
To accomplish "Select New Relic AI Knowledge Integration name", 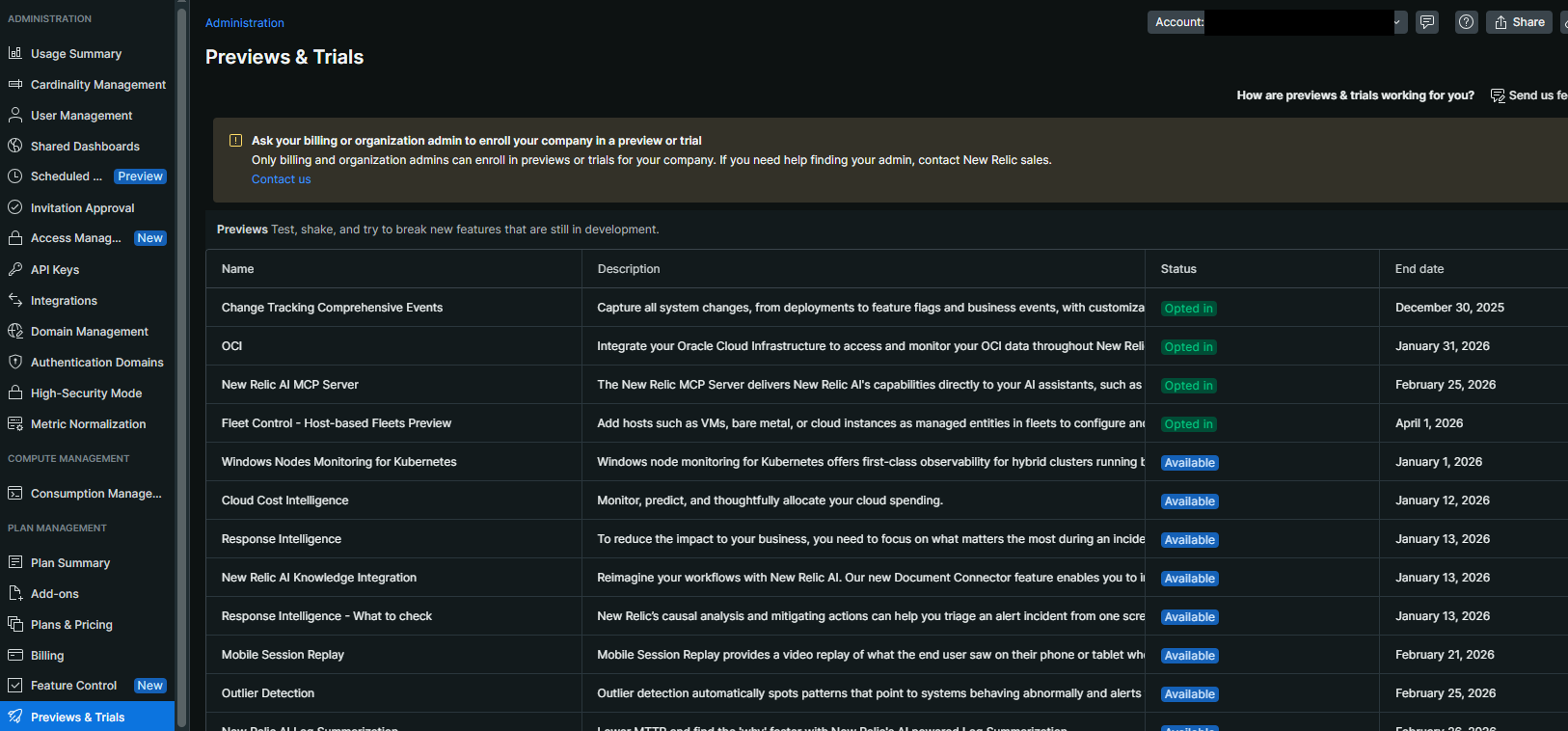I will 319,578.
